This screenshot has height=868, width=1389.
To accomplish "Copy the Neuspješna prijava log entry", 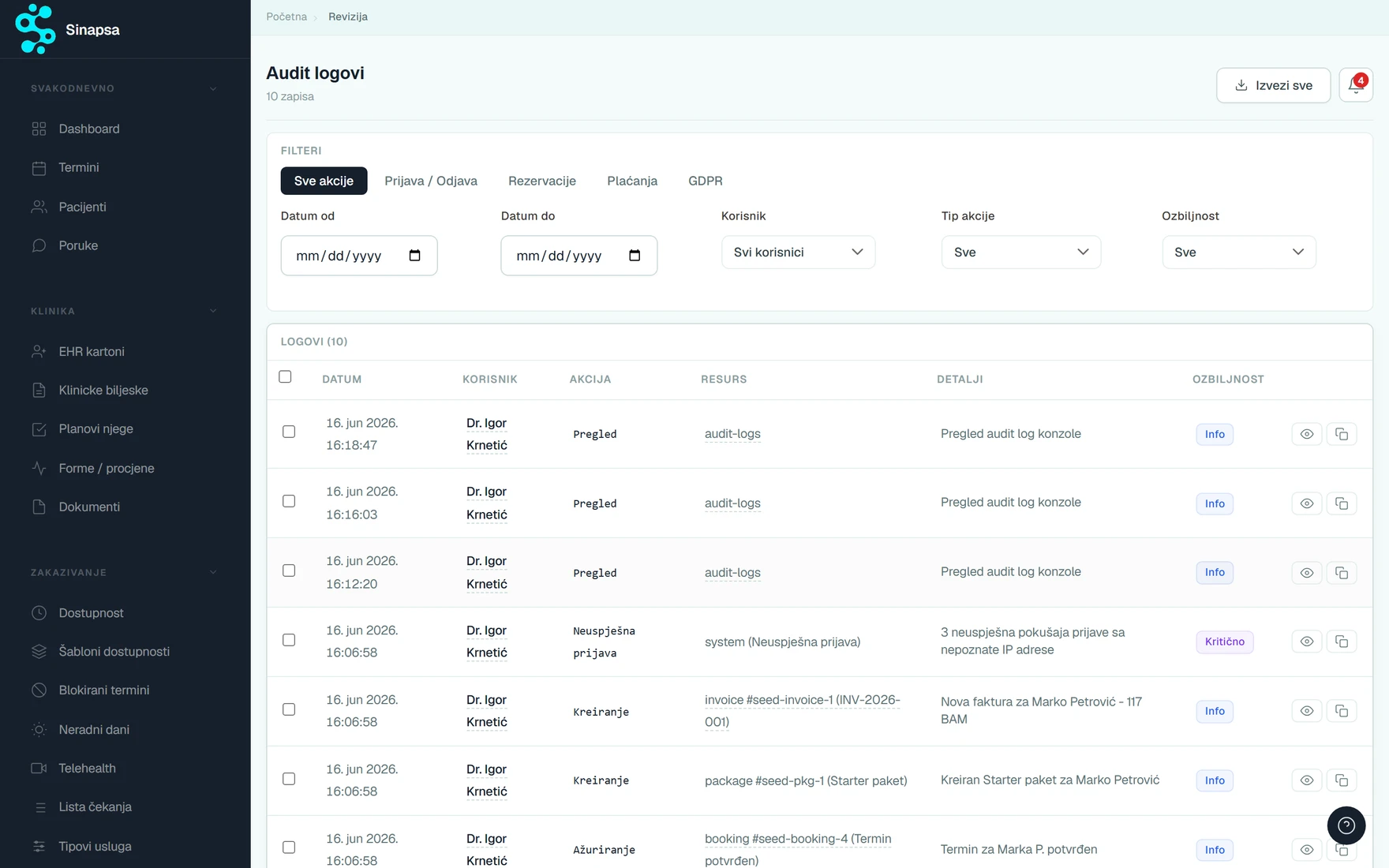I will coord(1342,642).
